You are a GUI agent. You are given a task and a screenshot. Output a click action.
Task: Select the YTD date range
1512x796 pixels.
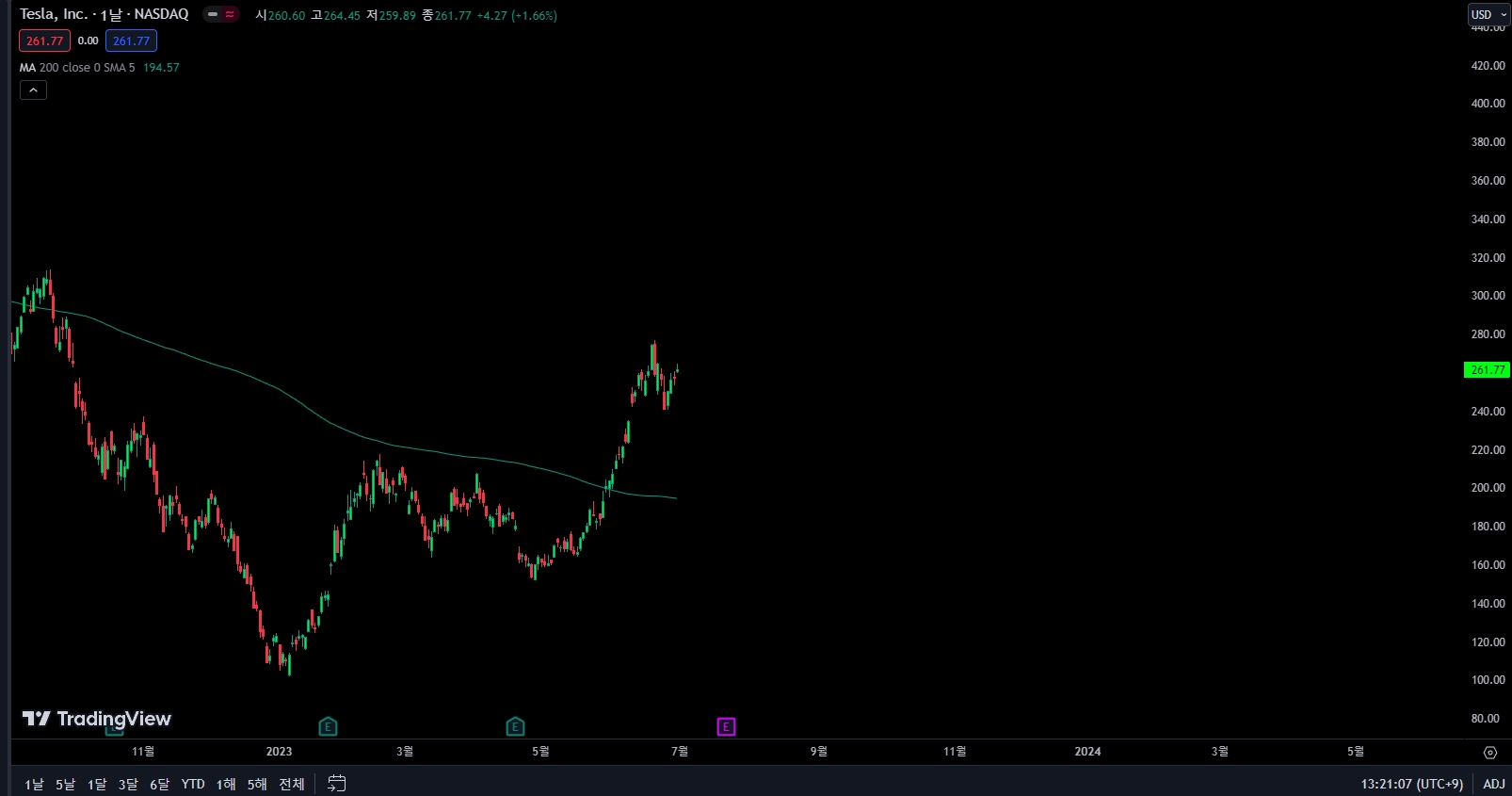(x=193, y=784)
